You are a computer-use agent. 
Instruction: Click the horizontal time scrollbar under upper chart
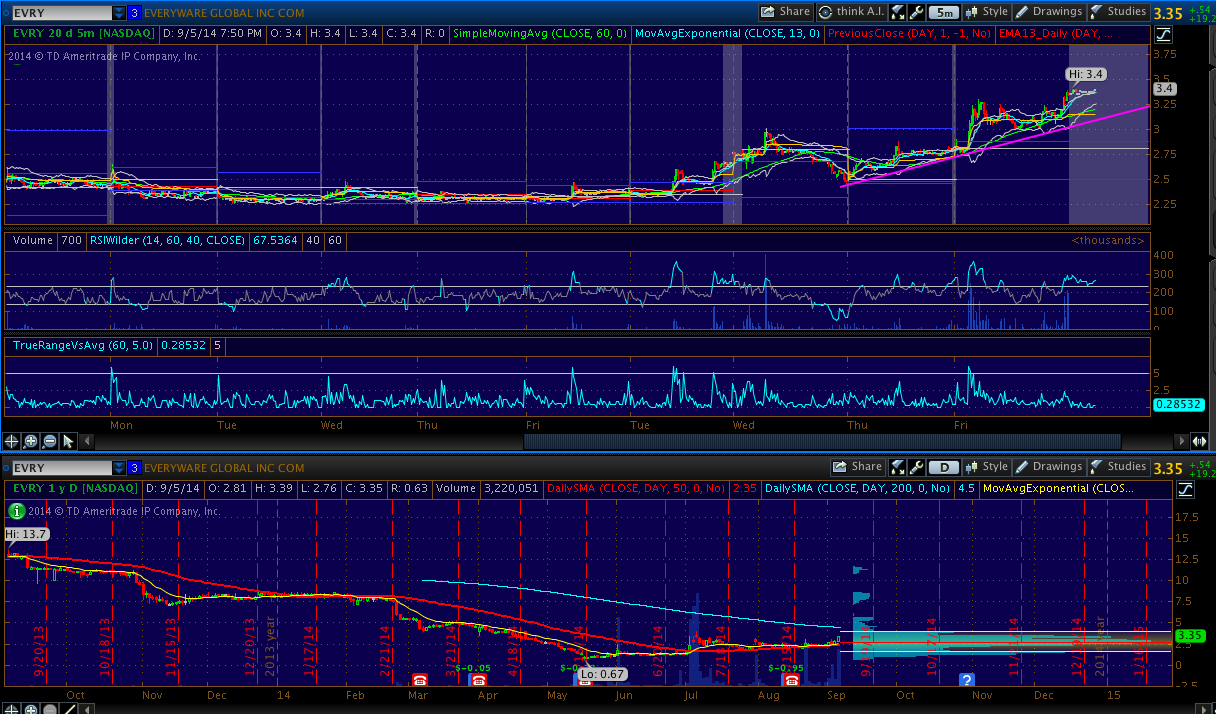point(820,441)
